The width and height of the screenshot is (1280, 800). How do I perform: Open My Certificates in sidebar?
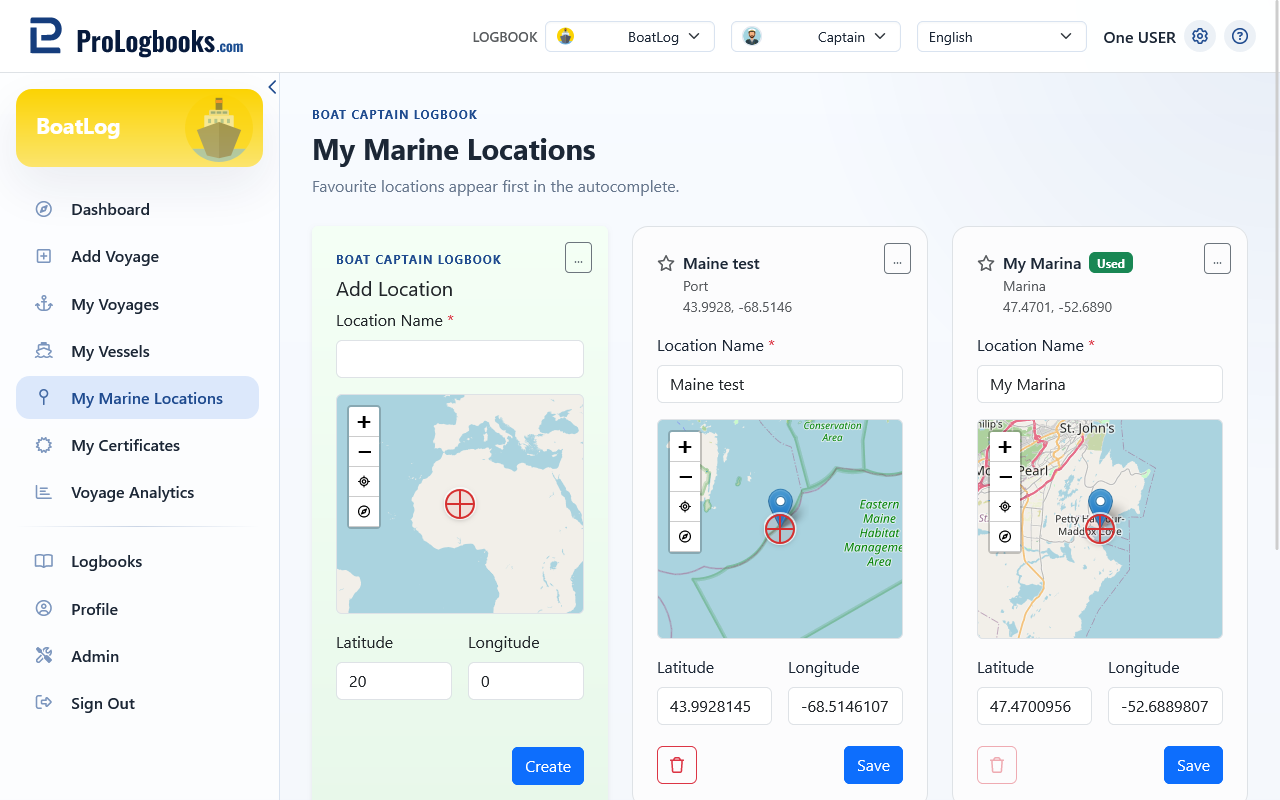click(x=137, y=445)
